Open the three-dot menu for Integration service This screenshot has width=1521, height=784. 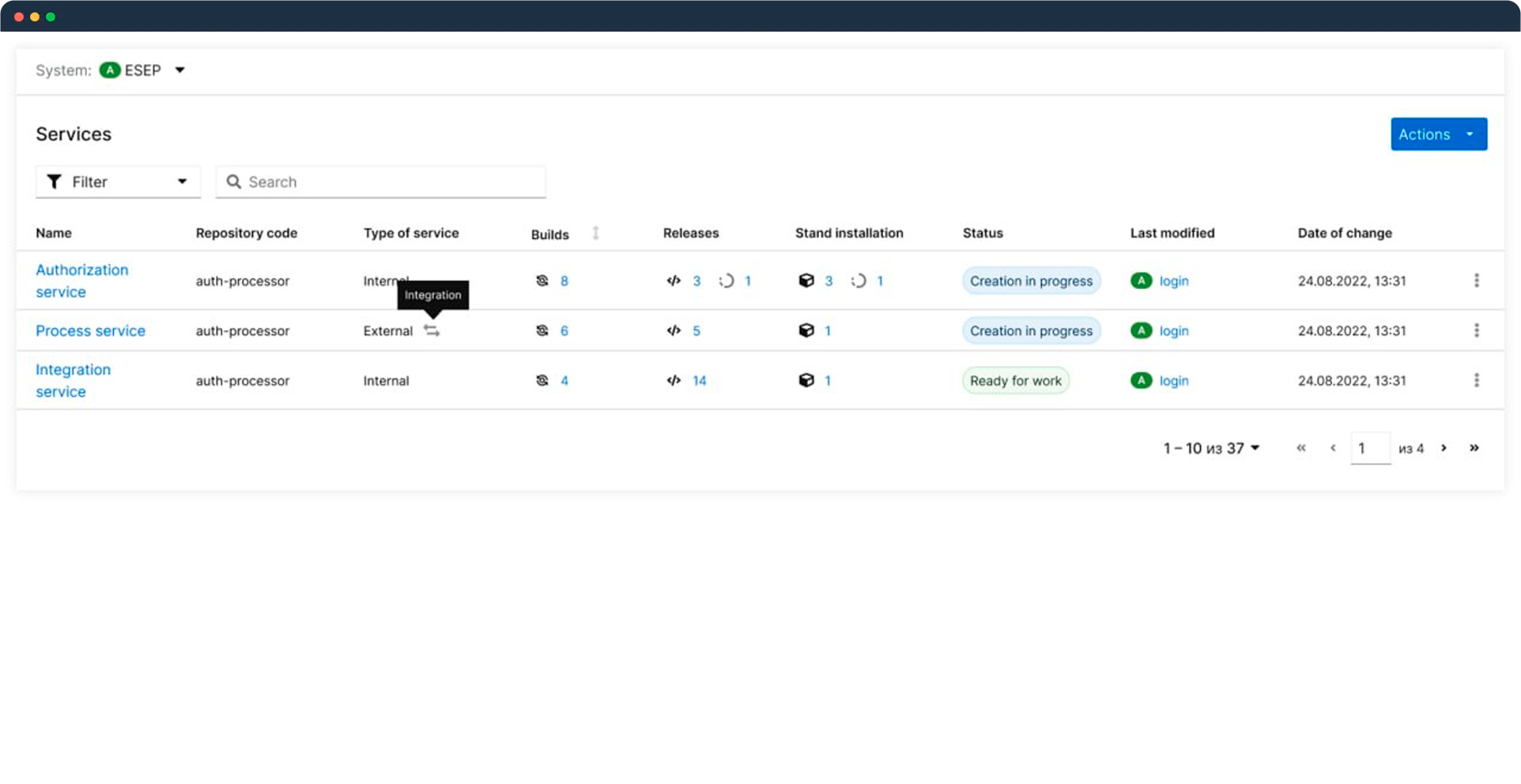pyautogui.click(x=1476, y=380)
